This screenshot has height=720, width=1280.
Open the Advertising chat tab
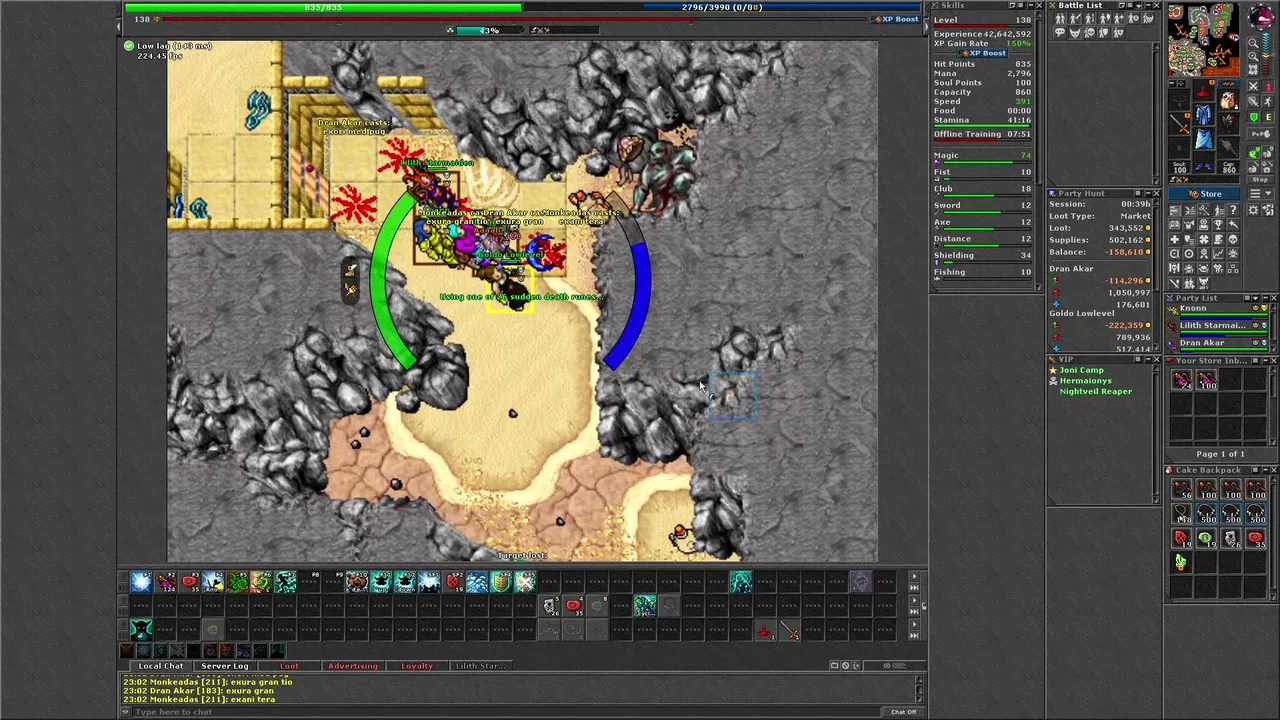pyautogui.click(x=354, y=666)
